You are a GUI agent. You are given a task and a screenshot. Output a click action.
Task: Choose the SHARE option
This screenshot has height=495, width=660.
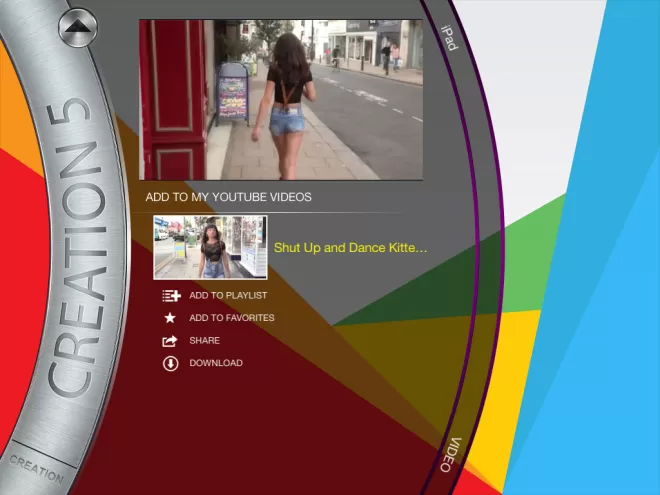205,341
